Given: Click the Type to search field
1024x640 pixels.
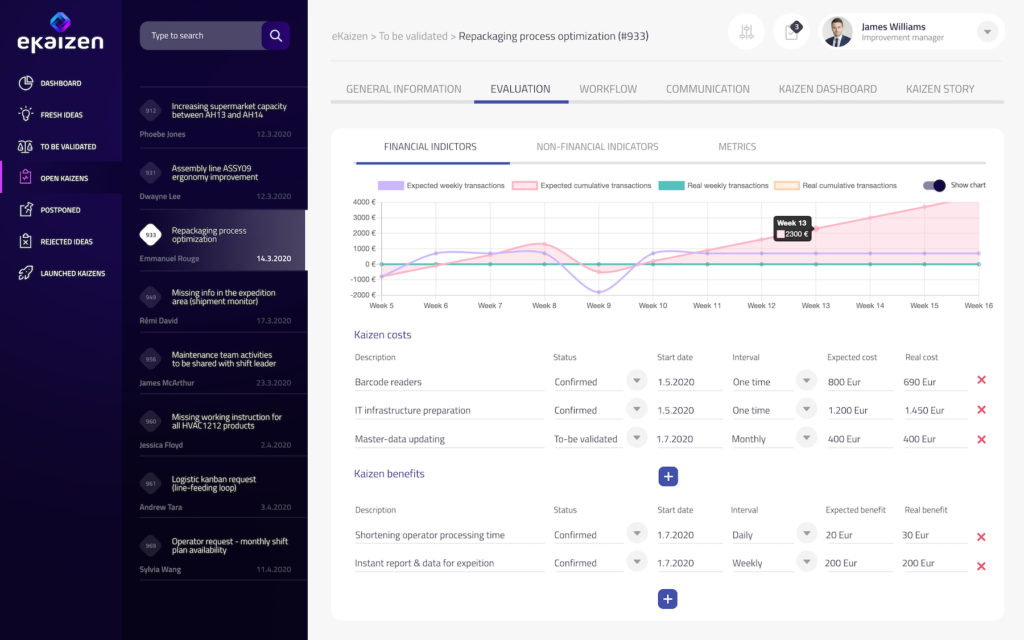Looking at the screenshot, I should [x=200, y=35].
